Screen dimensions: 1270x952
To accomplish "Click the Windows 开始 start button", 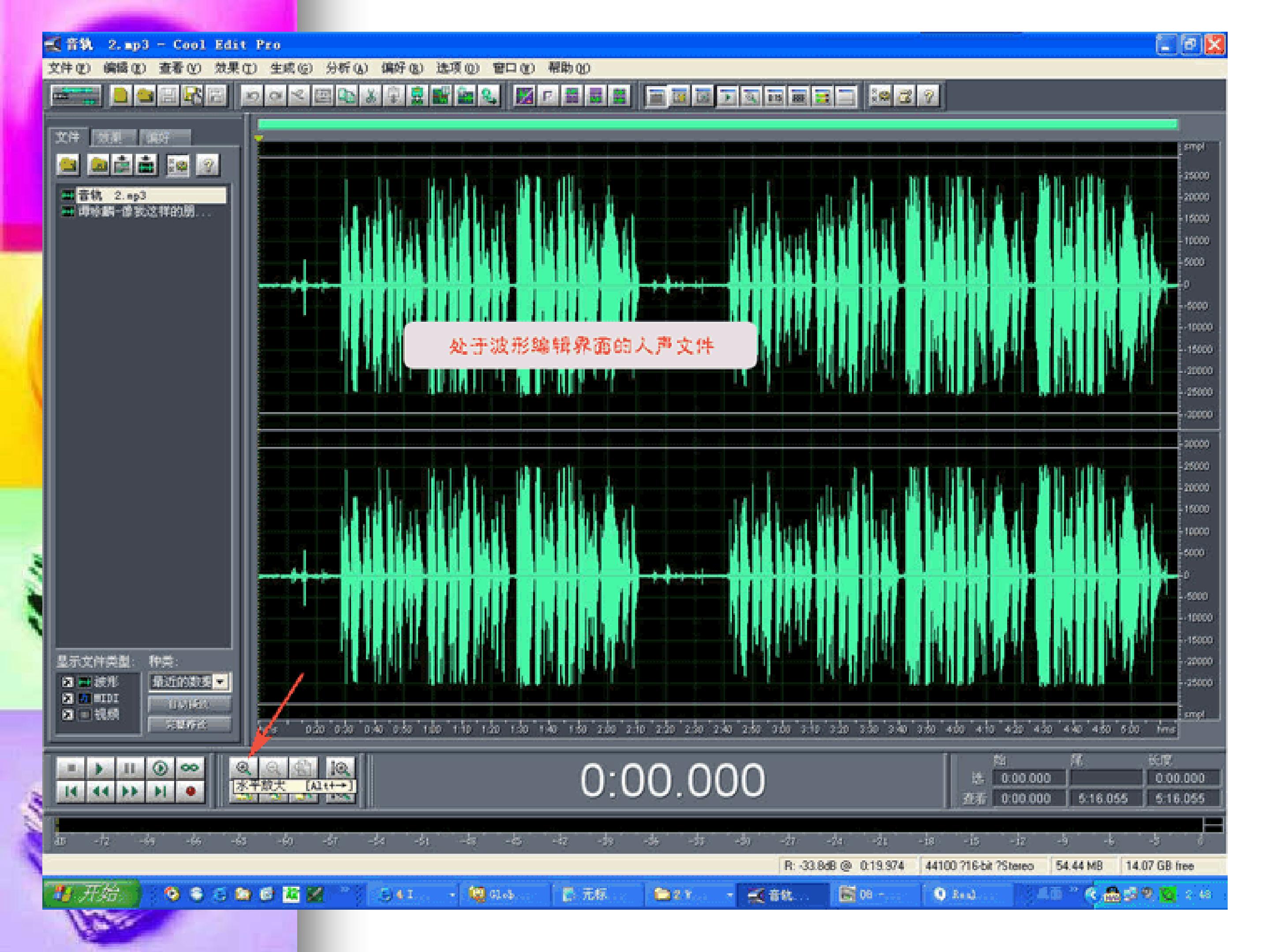I will [92, 893].
